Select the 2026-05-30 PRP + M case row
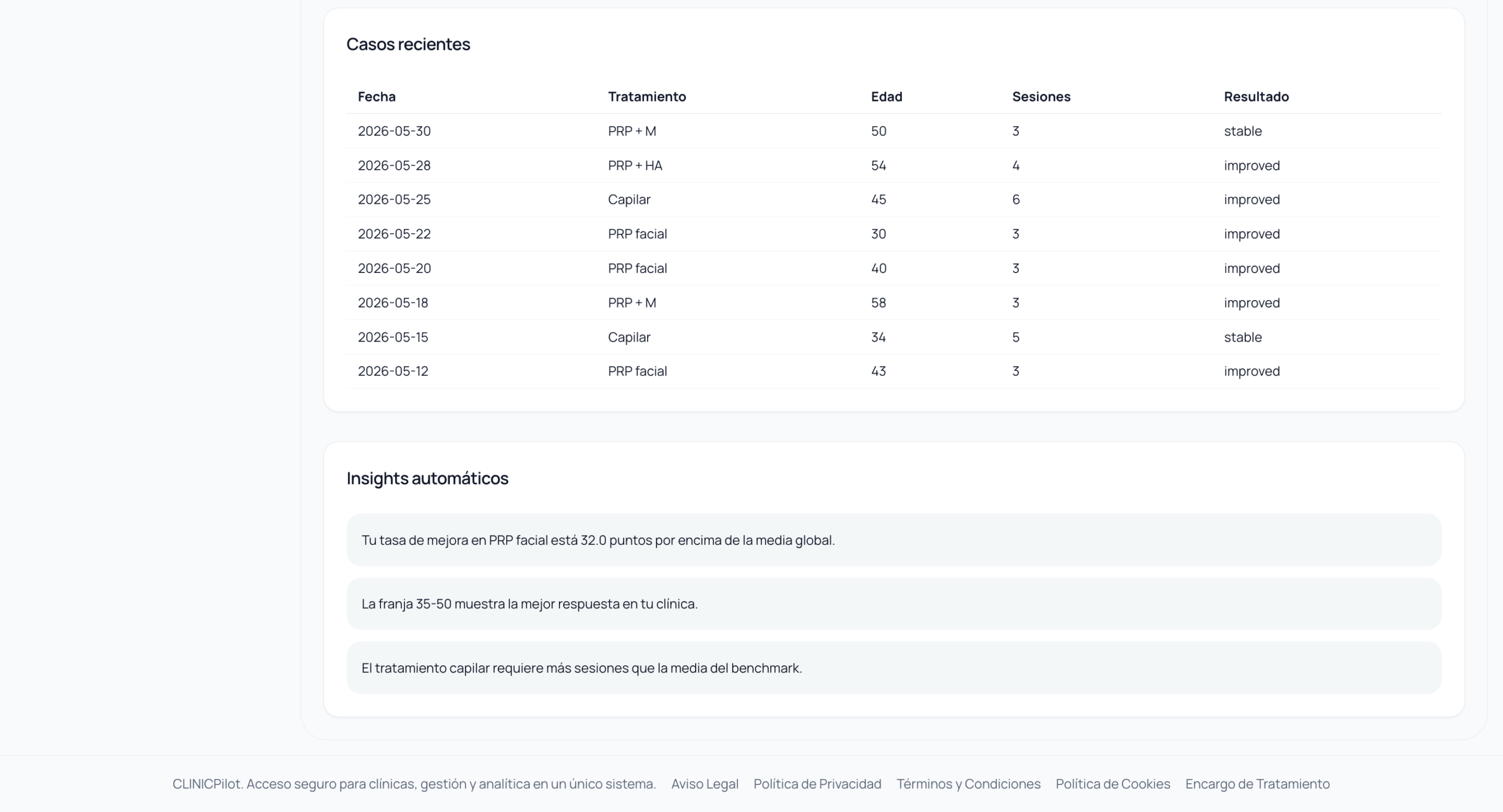1503x812 pixels. point(894,131)
